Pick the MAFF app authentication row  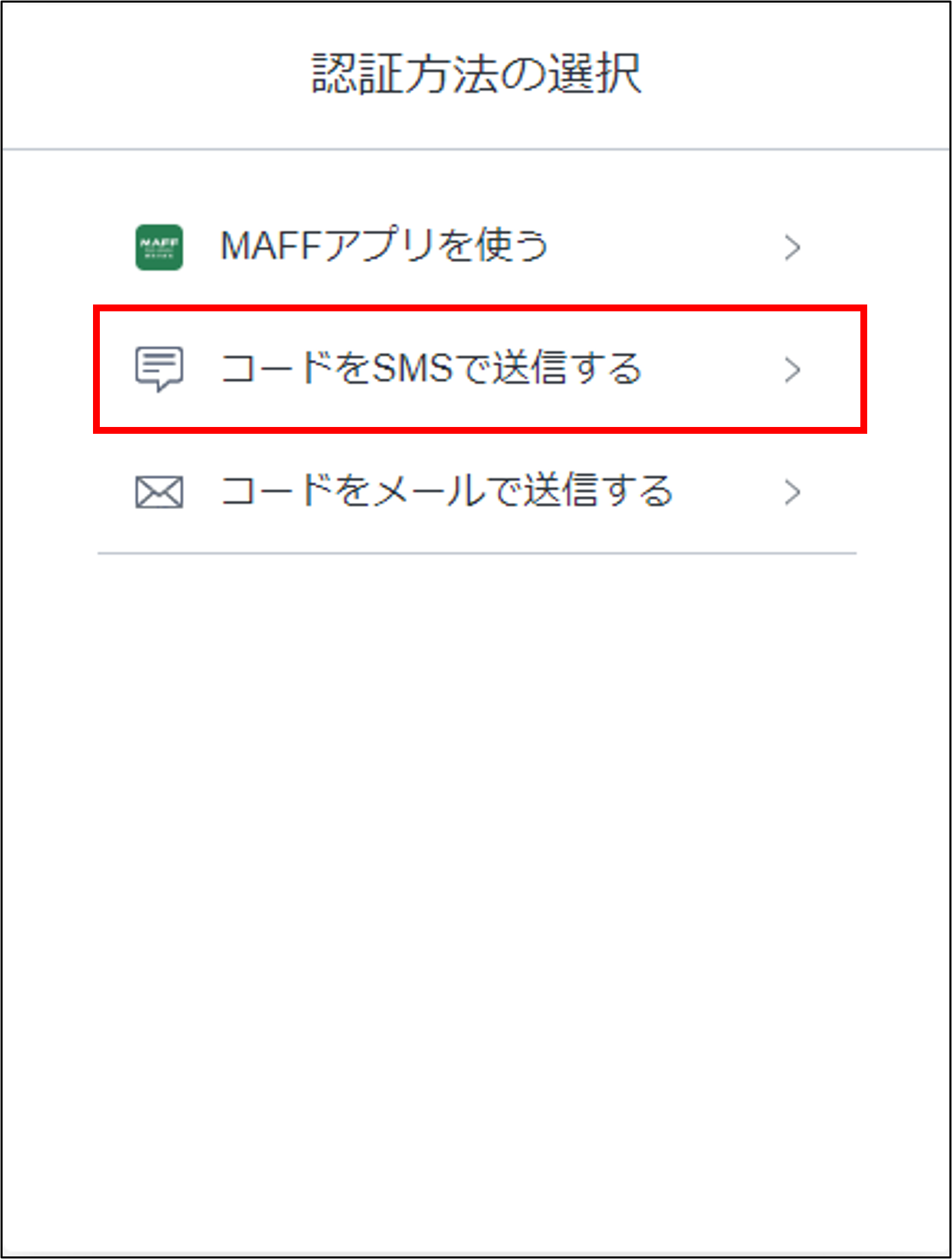477,247
